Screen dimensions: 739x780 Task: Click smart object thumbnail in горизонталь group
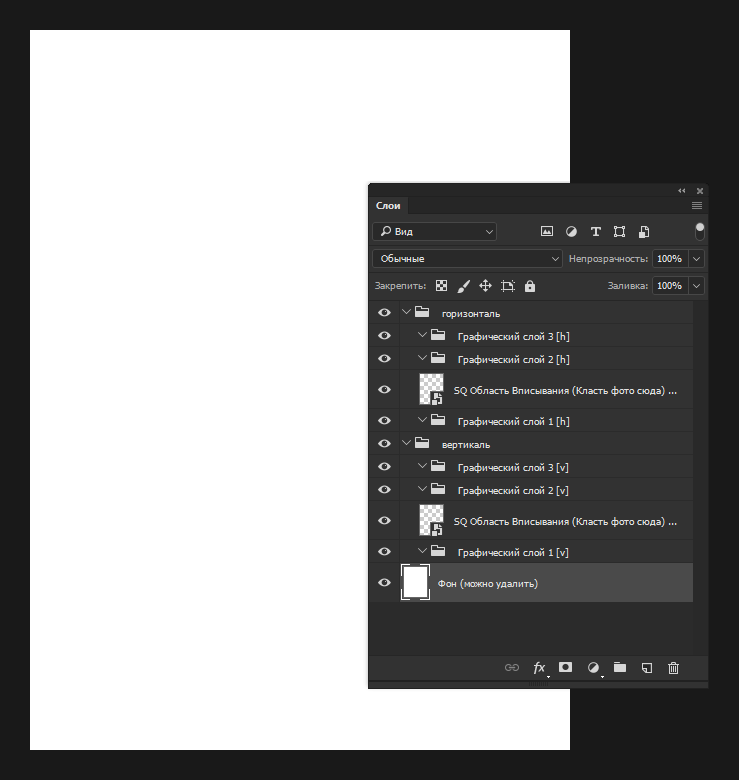point(431,389)
